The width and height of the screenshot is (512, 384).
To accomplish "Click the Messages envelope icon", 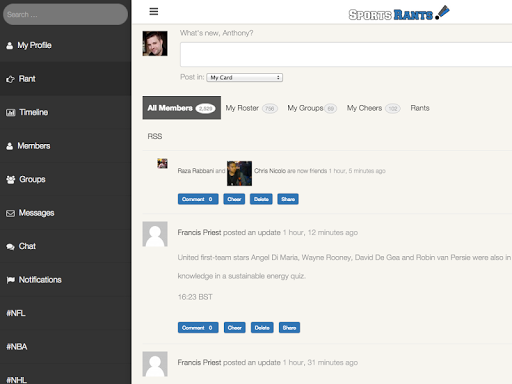I will pyautogui.click(x=11, y=213).
